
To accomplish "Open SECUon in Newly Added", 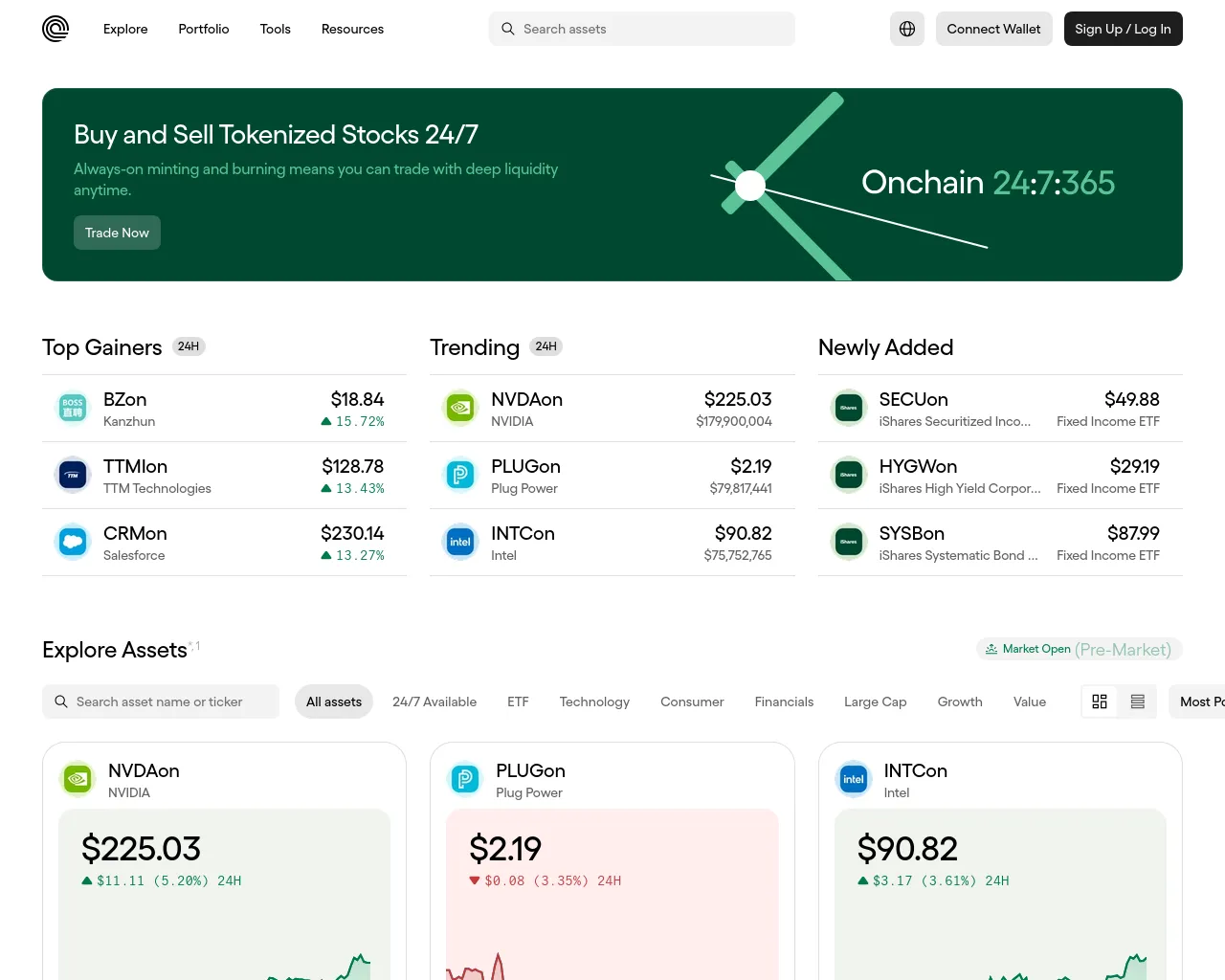I will 1000,409.
